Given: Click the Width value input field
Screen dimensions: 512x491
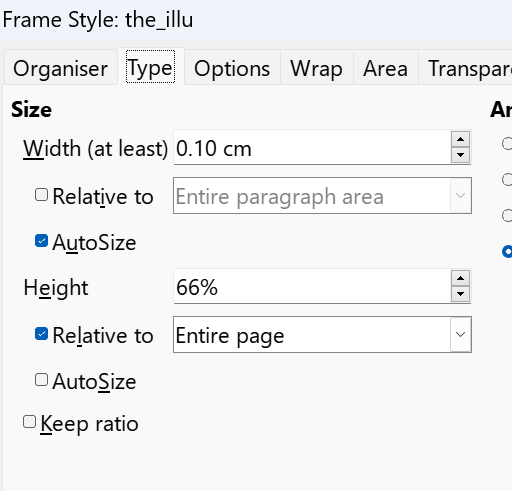Looking at the screenshot, I should point(312,148).
